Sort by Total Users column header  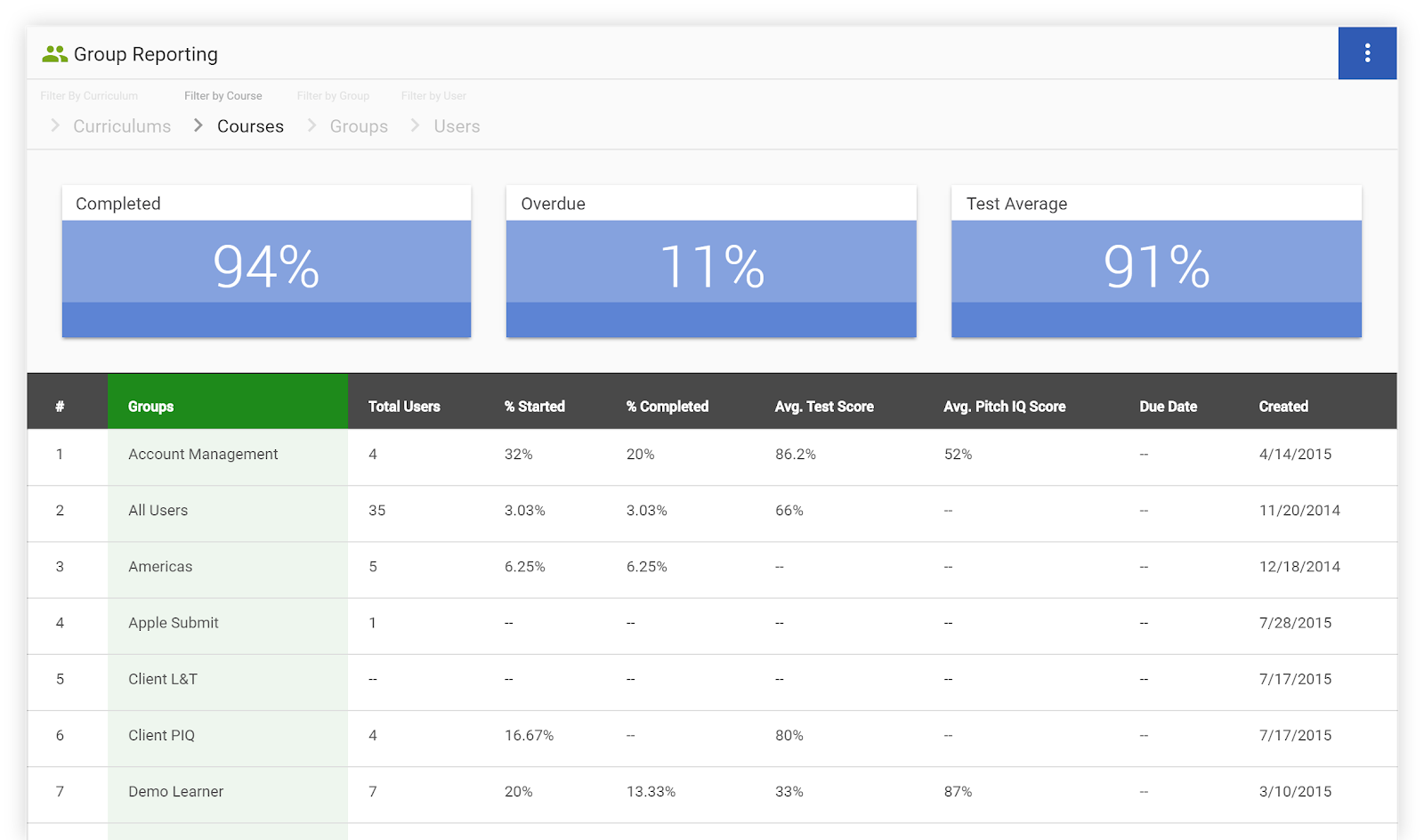click(x=404, y=407)
